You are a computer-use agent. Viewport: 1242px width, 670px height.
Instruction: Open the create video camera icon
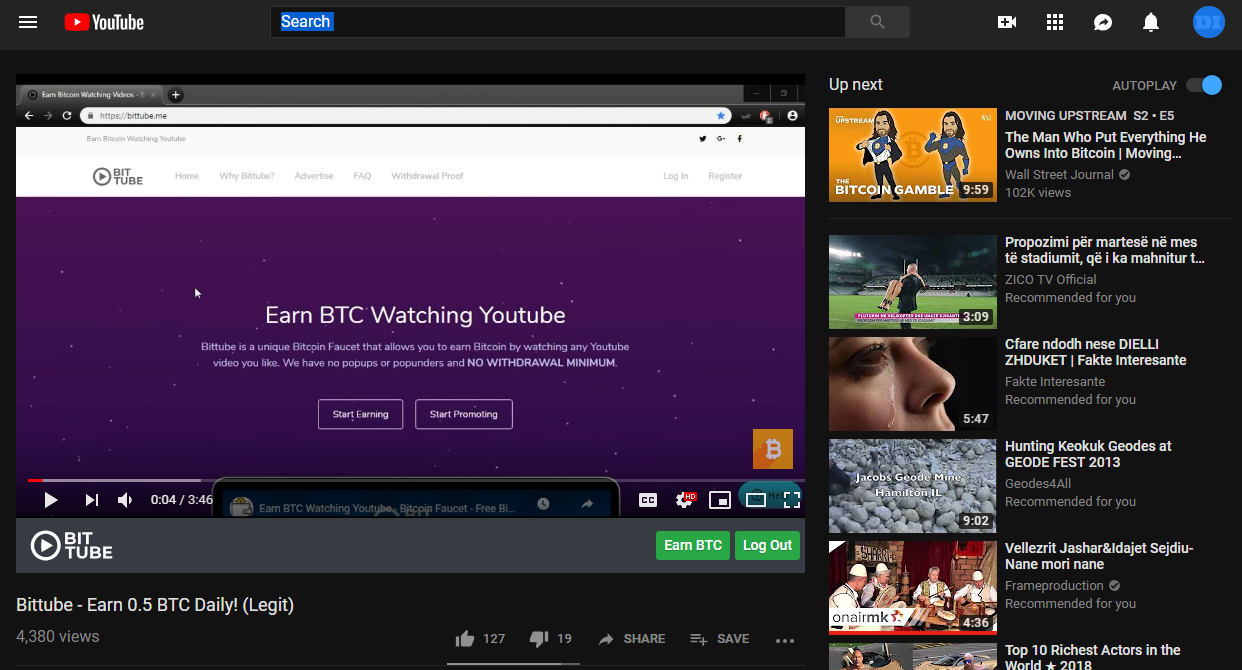click(x=1007, y=22)
